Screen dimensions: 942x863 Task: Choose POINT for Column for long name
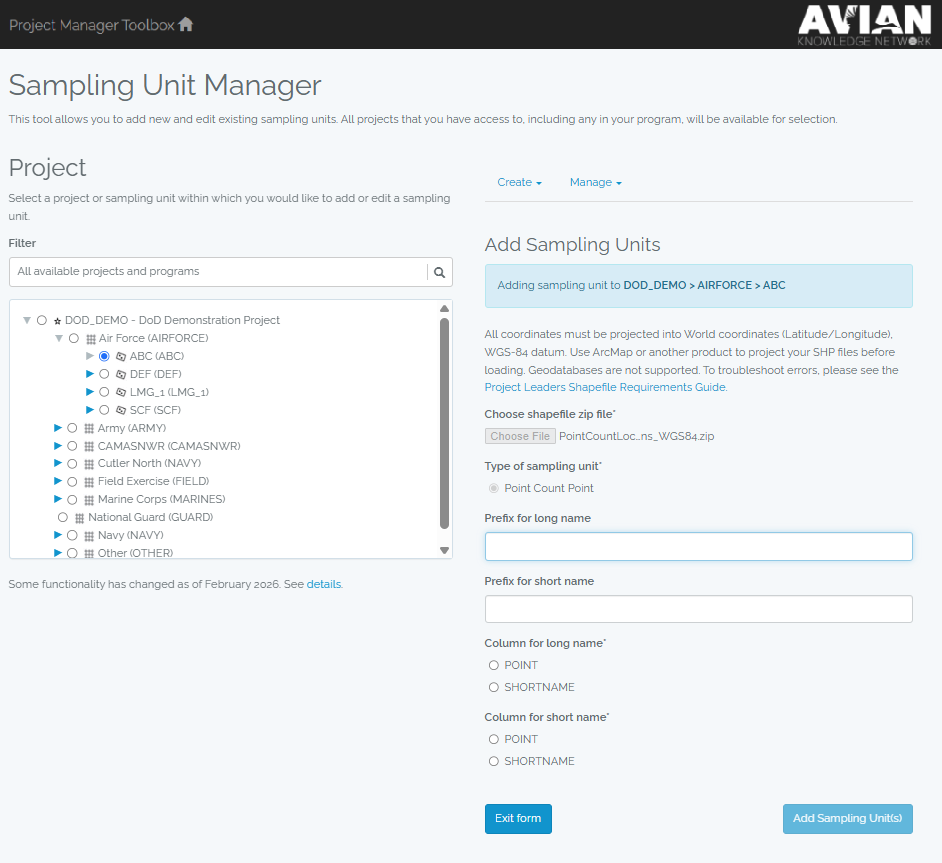(494, 665)
